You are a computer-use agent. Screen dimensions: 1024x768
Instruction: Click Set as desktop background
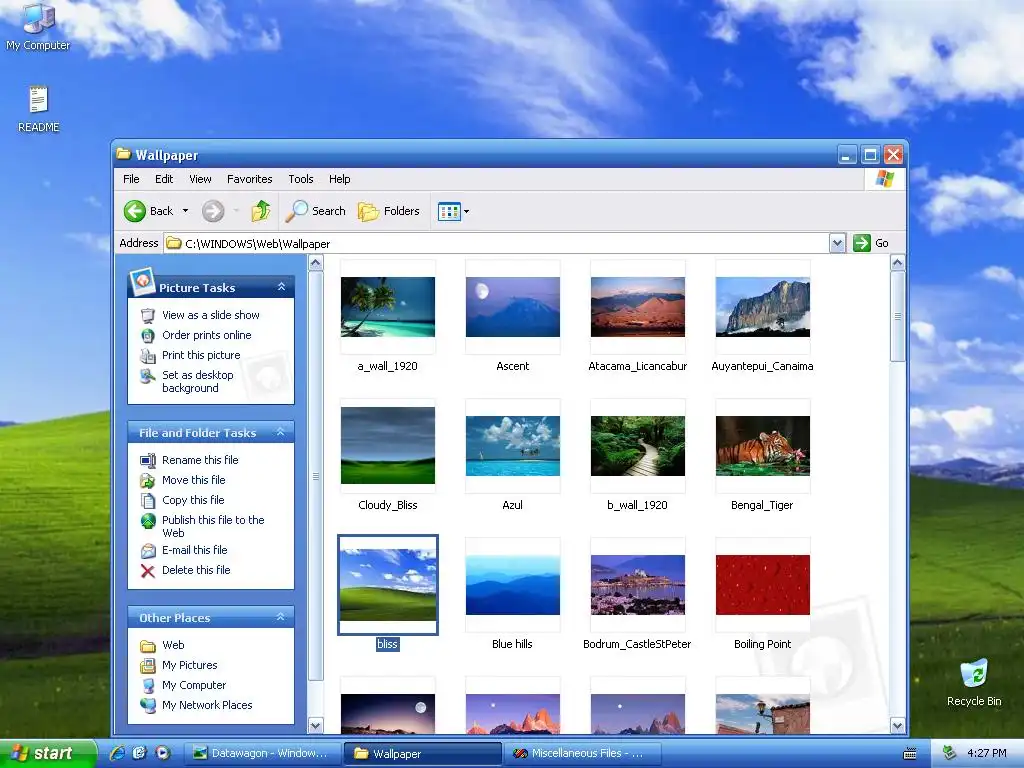coord(198,381)
